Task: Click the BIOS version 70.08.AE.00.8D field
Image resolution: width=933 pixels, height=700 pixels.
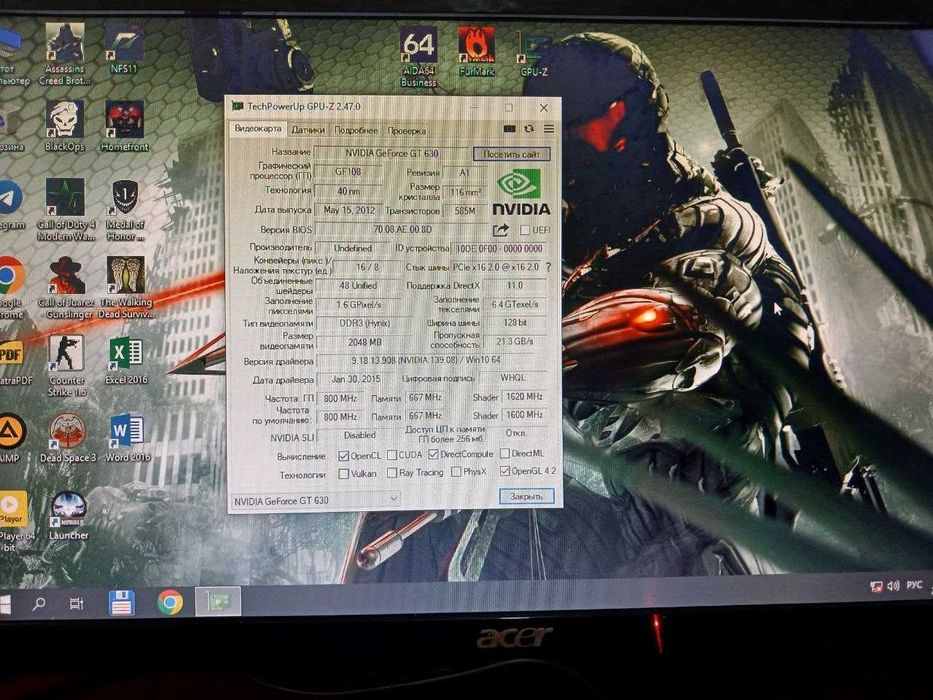Action: tap(402, 229)
